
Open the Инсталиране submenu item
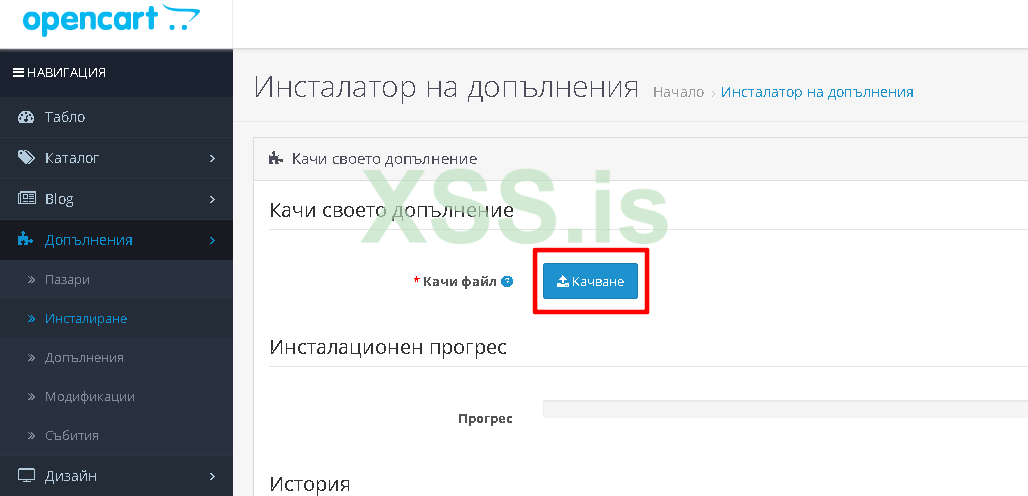[x=116, y=319]
